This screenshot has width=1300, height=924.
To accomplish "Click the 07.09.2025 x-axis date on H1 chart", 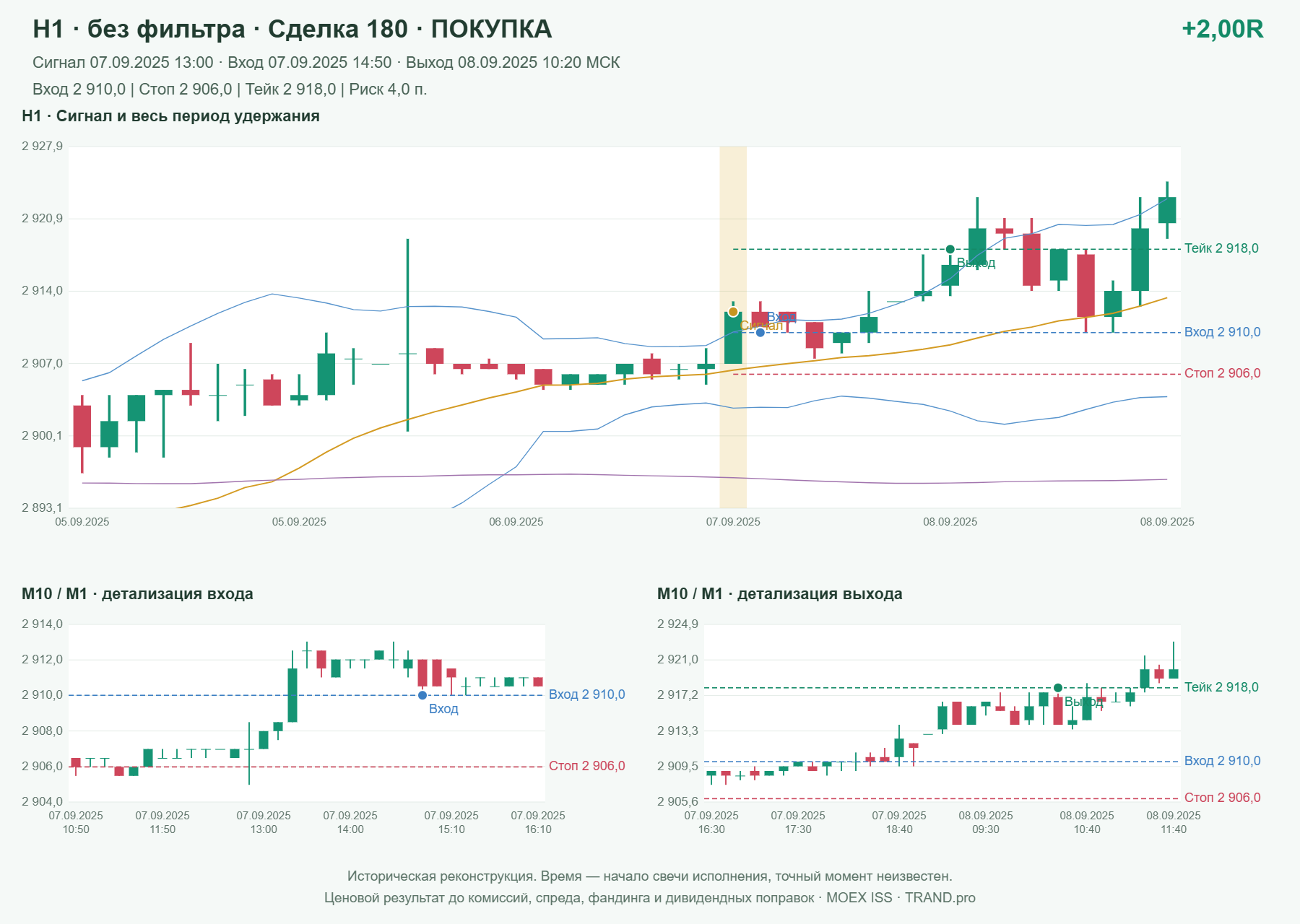I will point(733,522).
